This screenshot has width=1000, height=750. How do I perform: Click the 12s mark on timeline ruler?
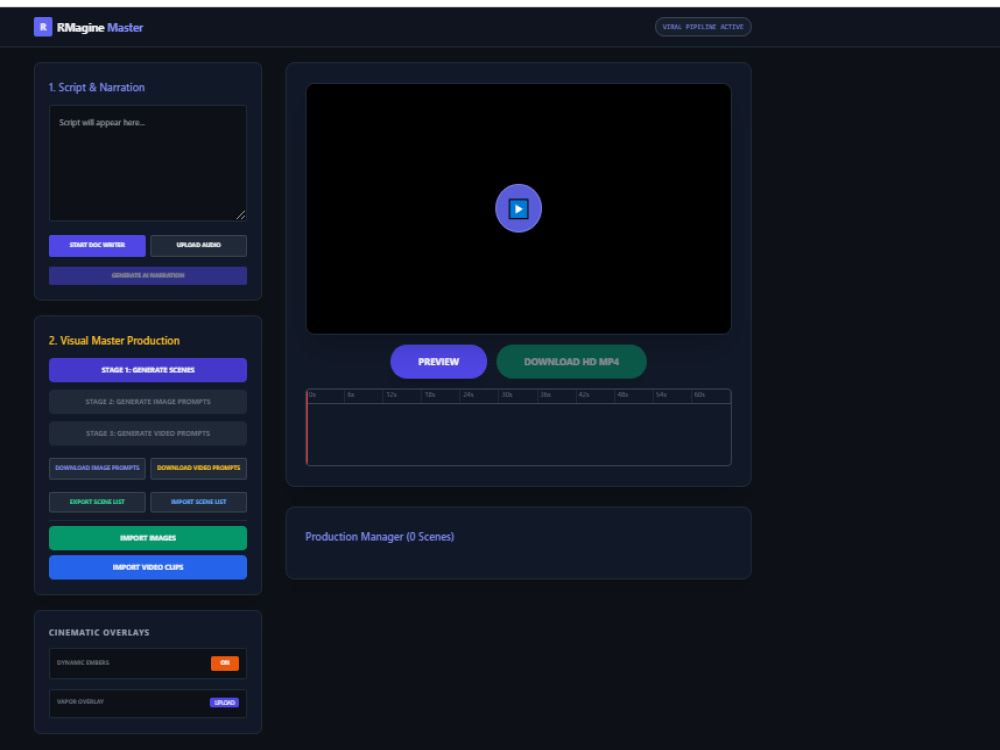[x=392, y=395]
